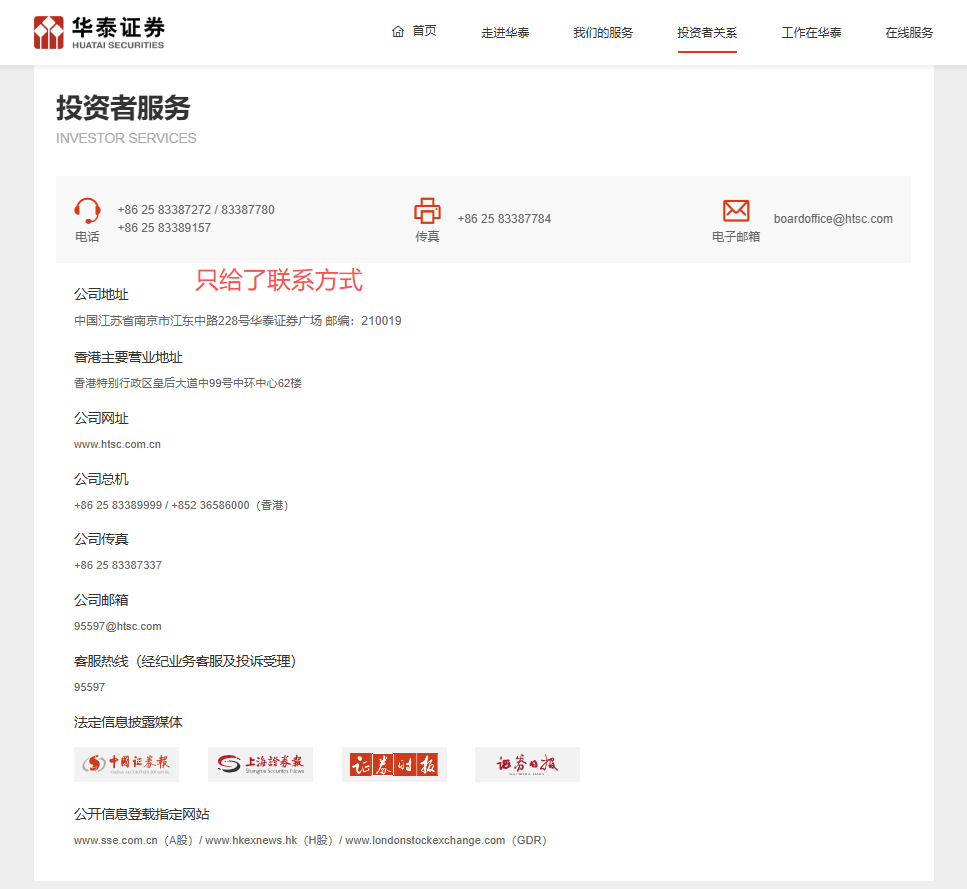Go to 首页 in the navigation bar
This screenshot has width=967, height=889.
(424, 32)
